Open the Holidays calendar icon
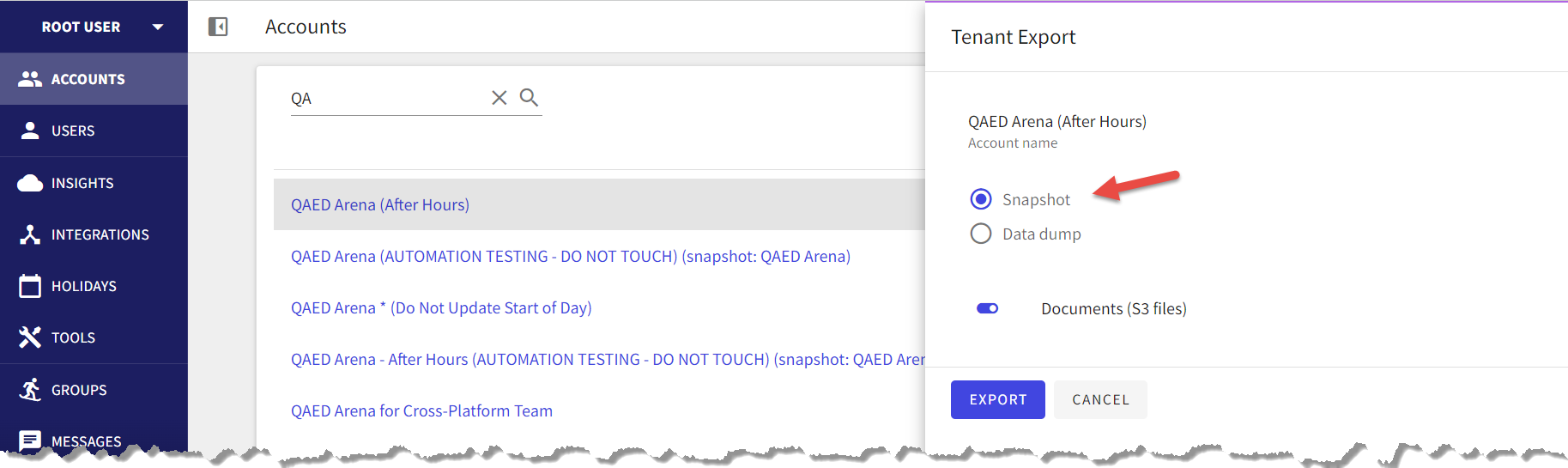 (30, 286)
